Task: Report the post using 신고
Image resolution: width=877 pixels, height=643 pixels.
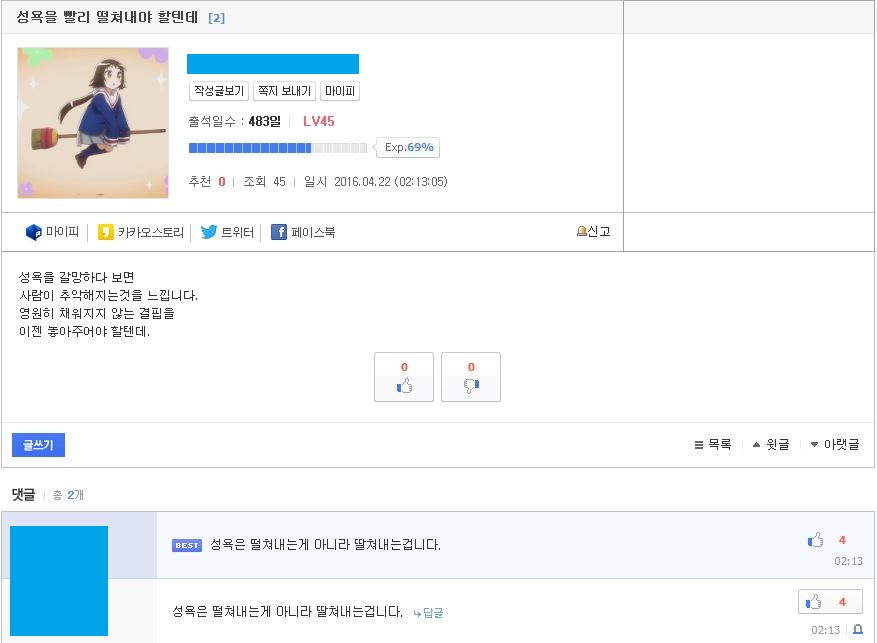Action: (x=594, y=231)
